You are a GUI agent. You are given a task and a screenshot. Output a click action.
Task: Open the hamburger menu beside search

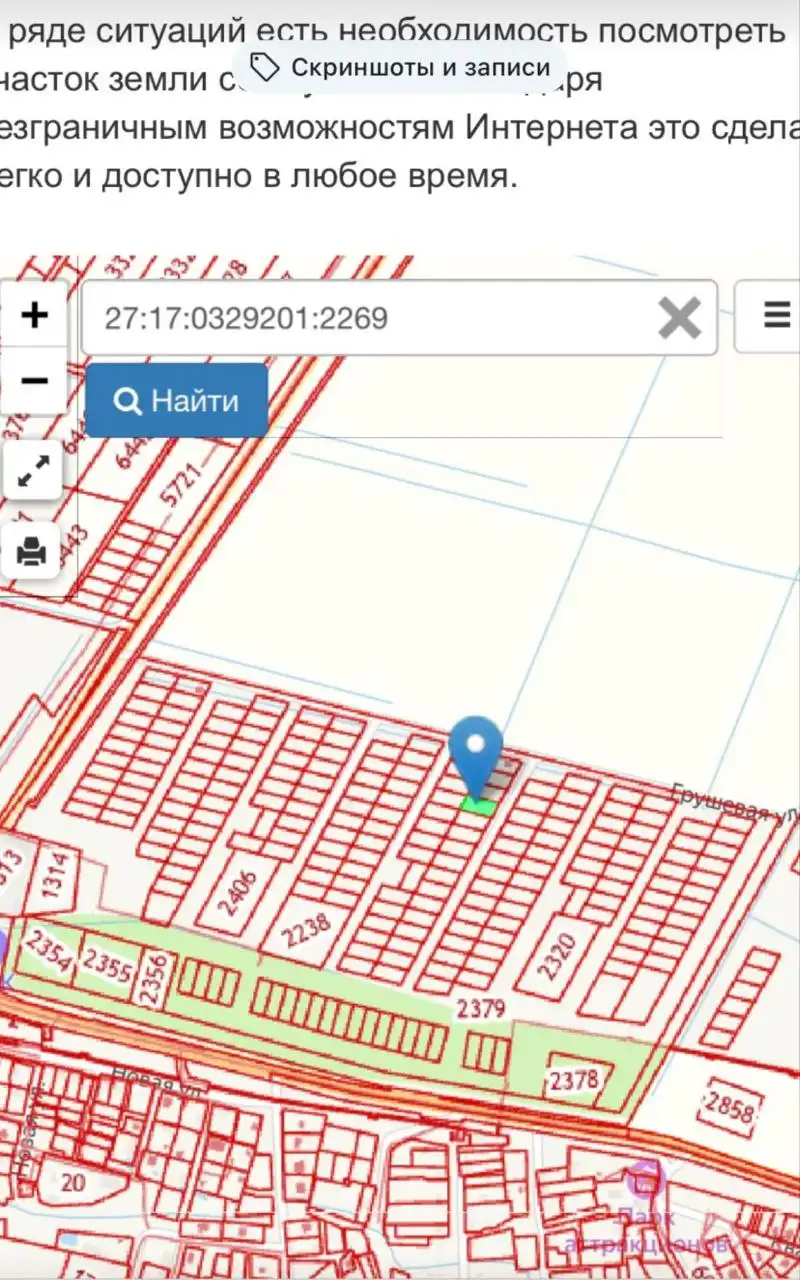click(x=776, y=317)
